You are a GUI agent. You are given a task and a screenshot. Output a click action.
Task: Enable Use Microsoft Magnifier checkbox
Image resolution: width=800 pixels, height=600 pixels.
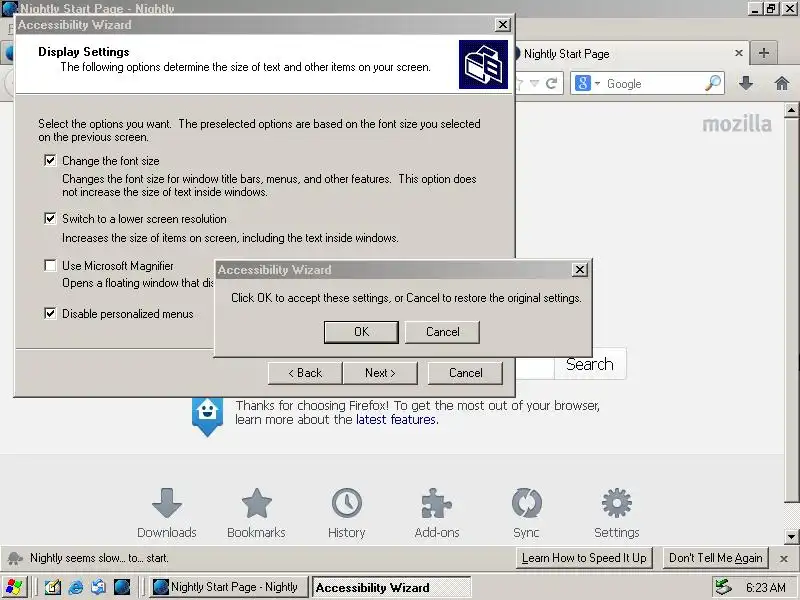pos(50,265)
